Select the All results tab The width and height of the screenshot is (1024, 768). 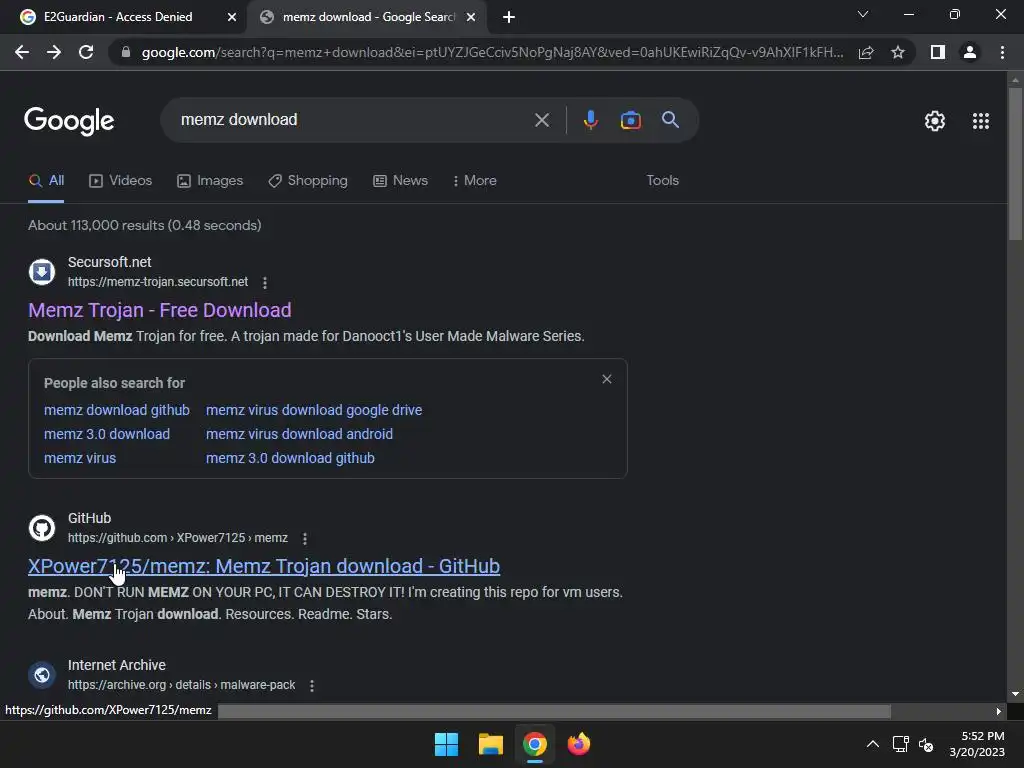[46, 181]
